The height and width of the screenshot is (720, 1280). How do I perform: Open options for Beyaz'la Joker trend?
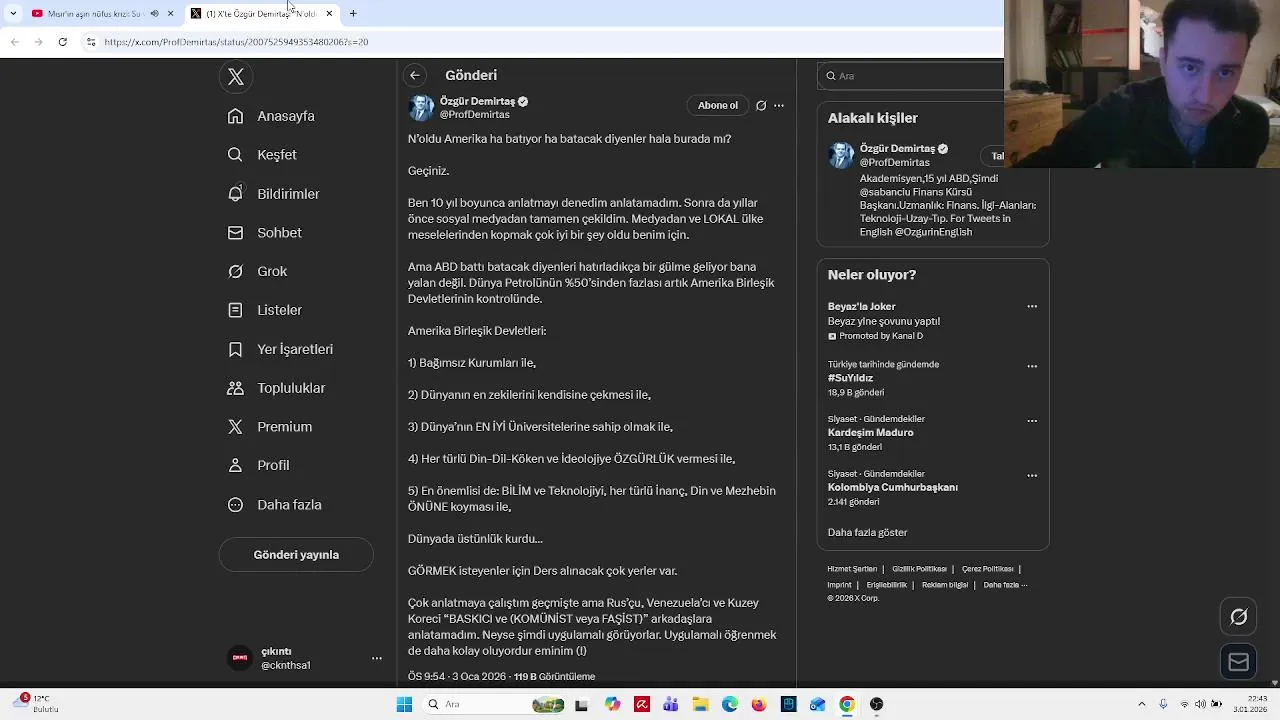point(1032,307)
